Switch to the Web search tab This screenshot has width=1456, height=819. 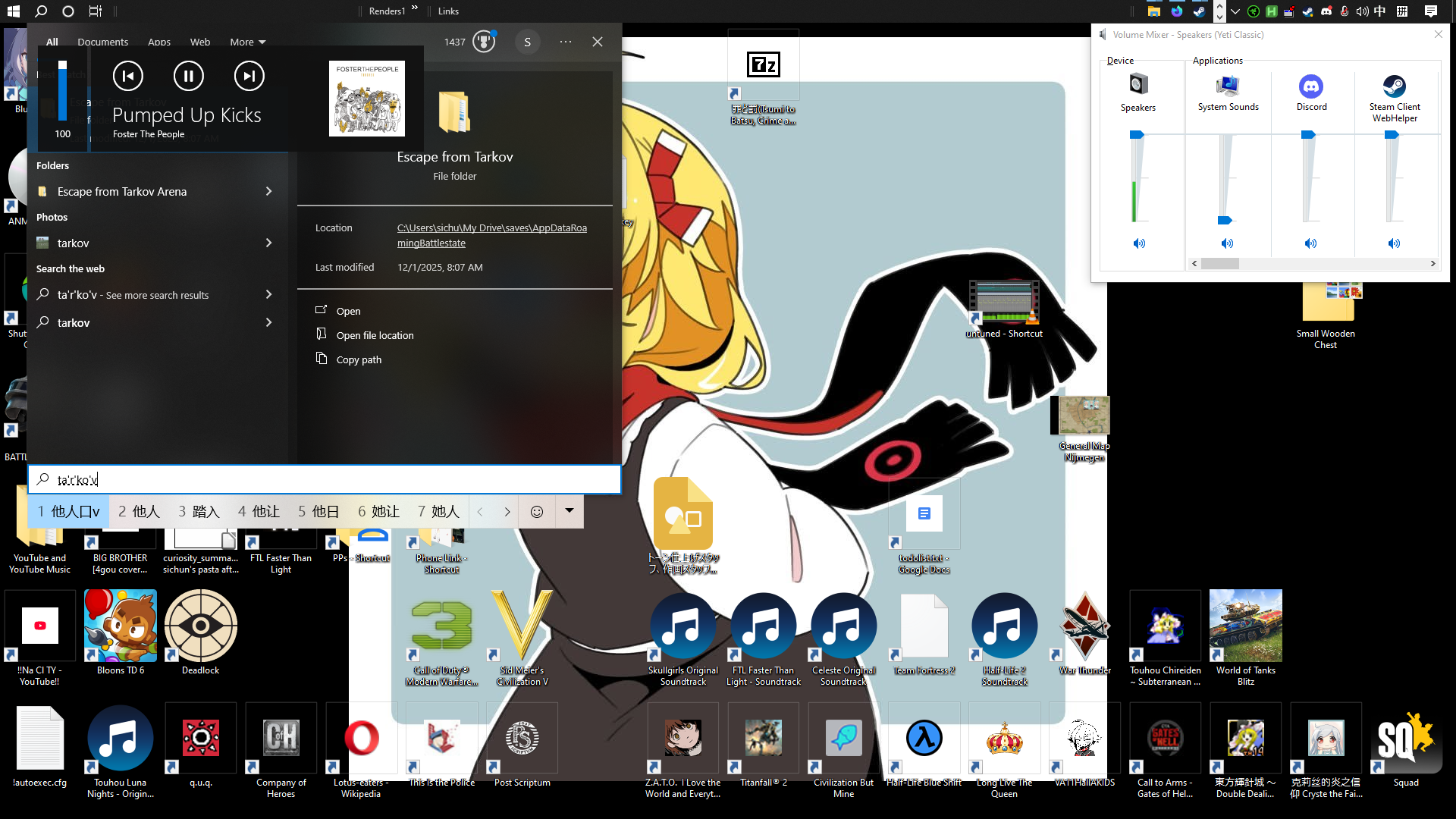[x=200, y=42]
